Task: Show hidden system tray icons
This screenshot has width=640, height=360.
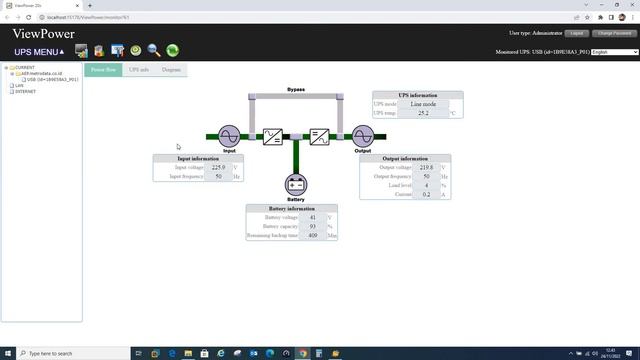Action: click(571, 353)
